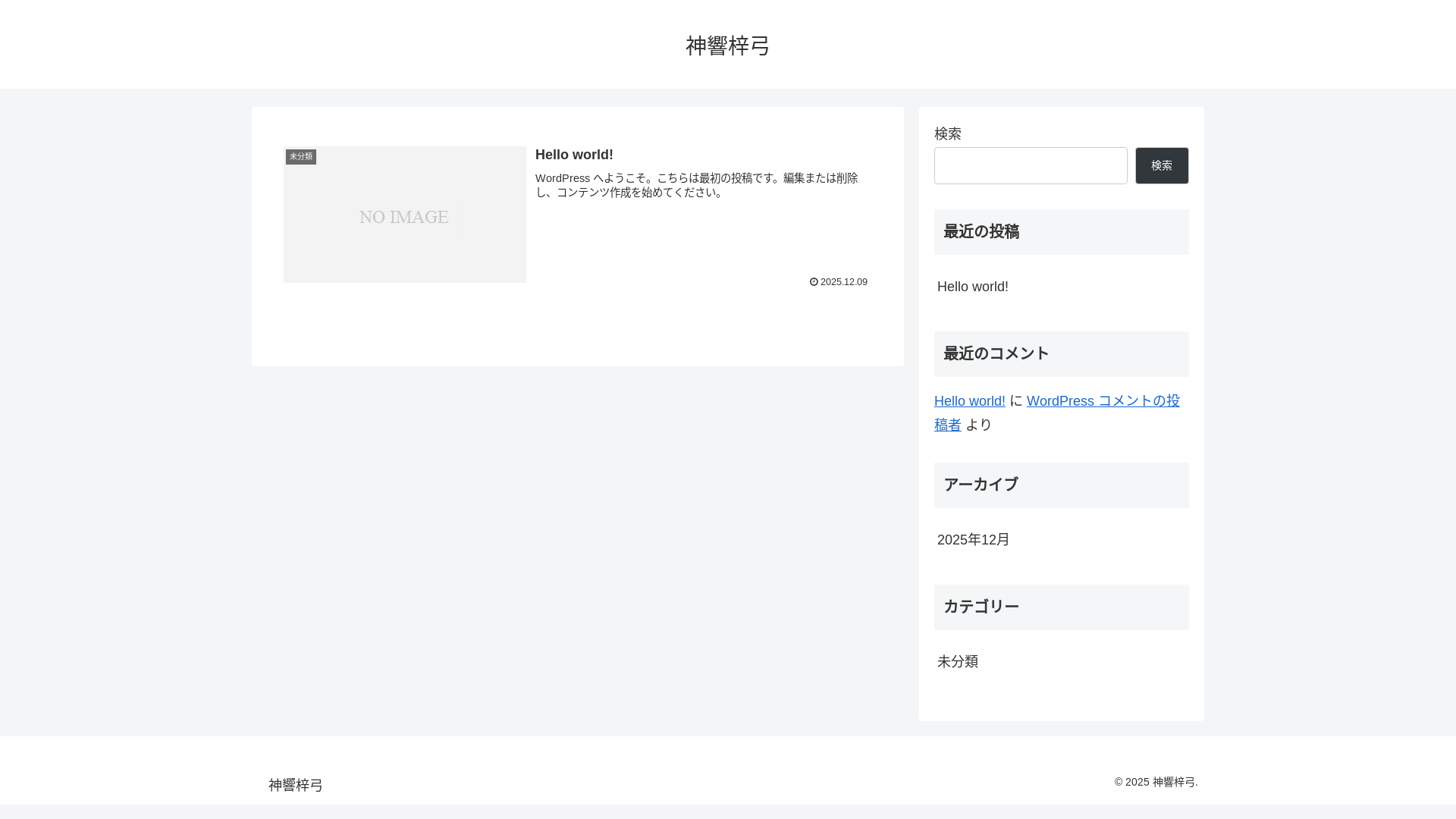Click the 最近の投稿 widget heading
Screen dimensions: 1456x819
tap(1062, 232)
